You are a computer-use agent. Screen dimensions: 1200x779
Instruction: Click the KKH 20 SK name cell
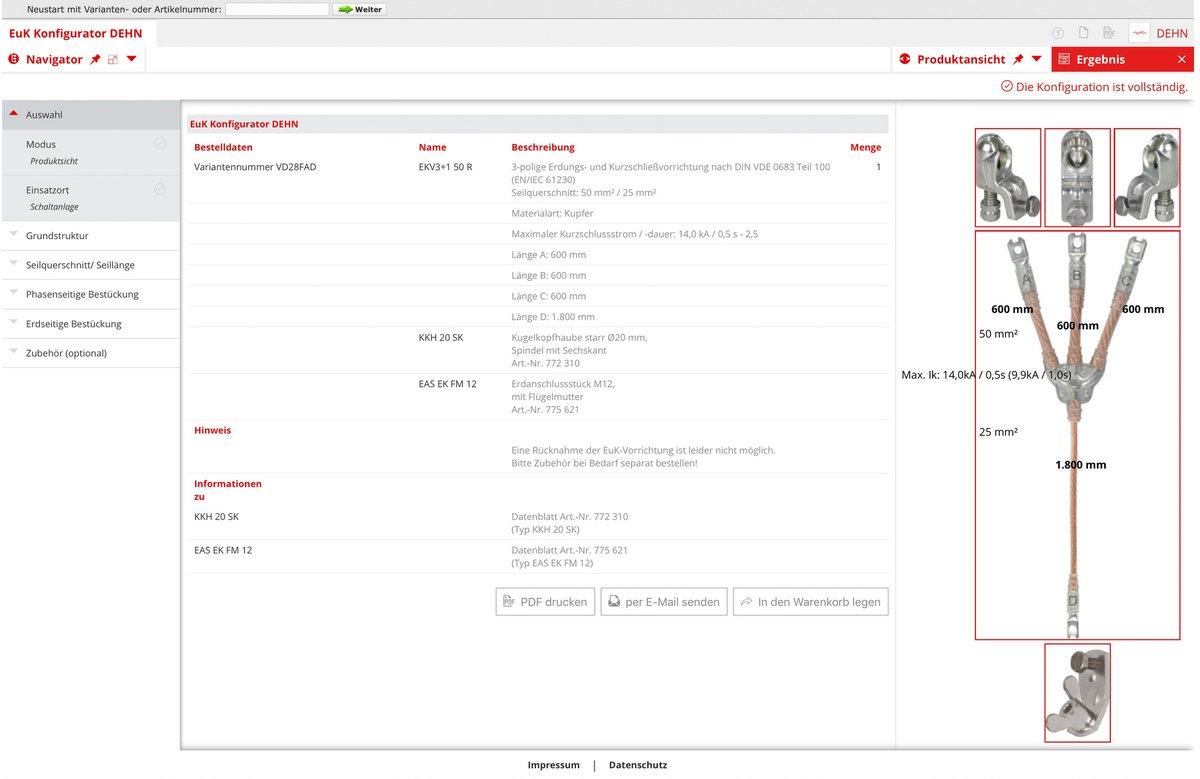pos(441,338)
